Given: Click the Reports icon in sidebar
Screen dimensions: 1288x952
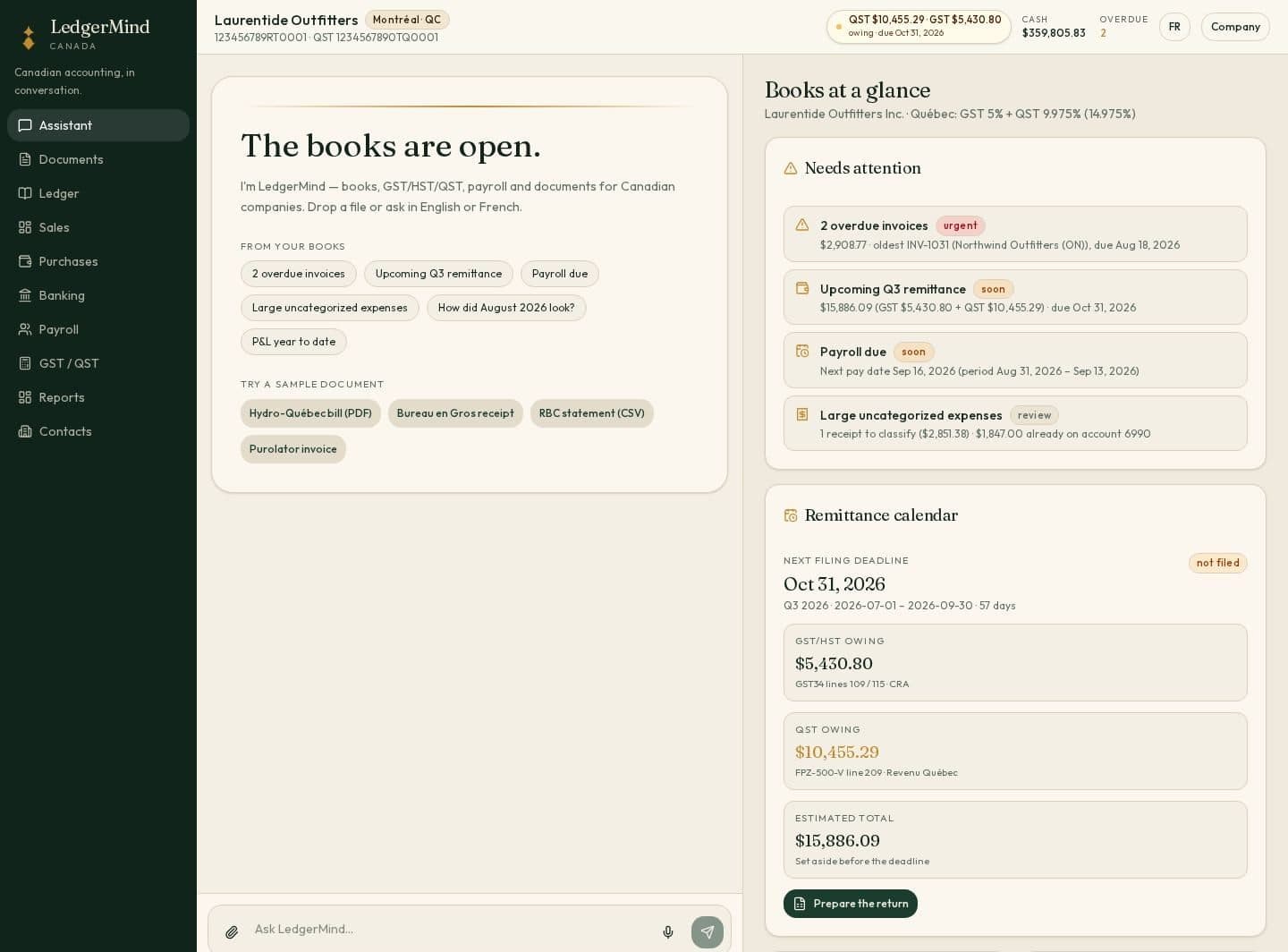Looking at the screenshot, I should 25,397.
